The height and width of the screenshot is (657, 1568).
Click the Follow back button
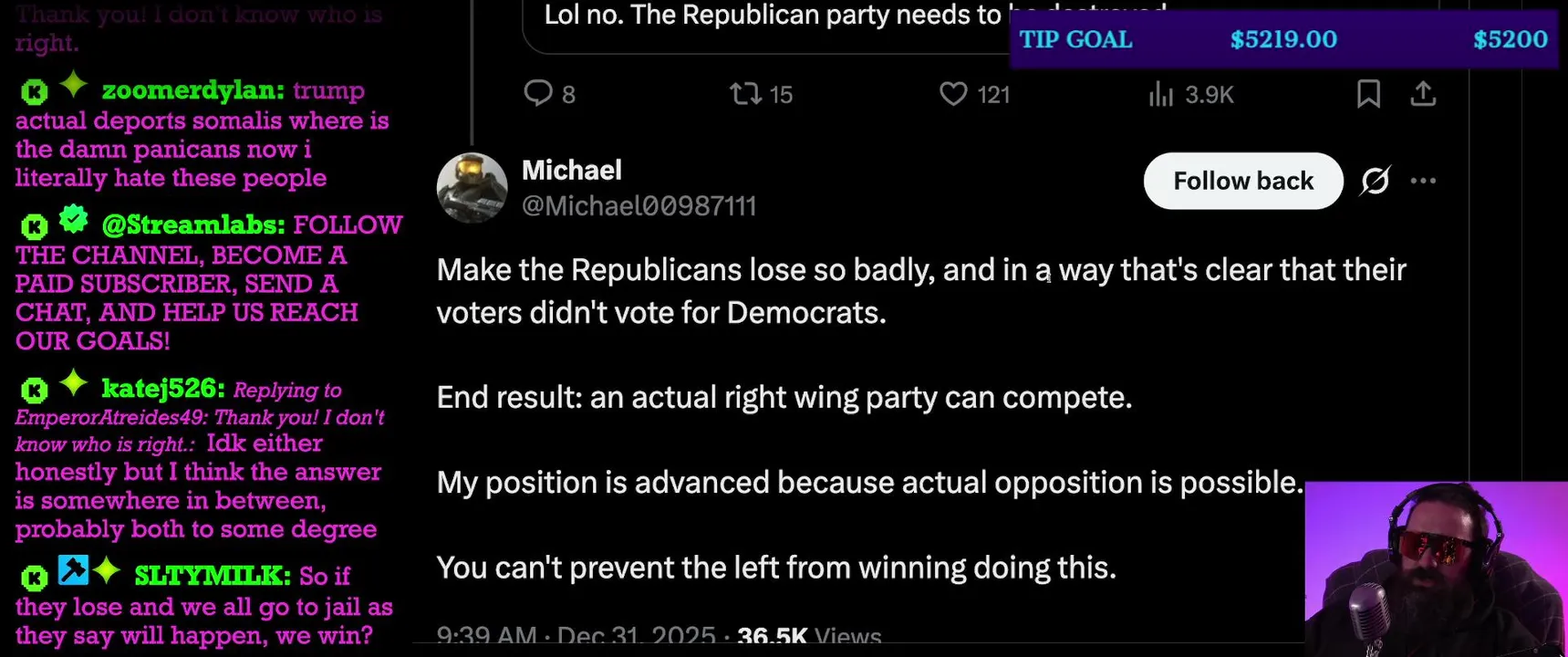(x=1242, y=181)
